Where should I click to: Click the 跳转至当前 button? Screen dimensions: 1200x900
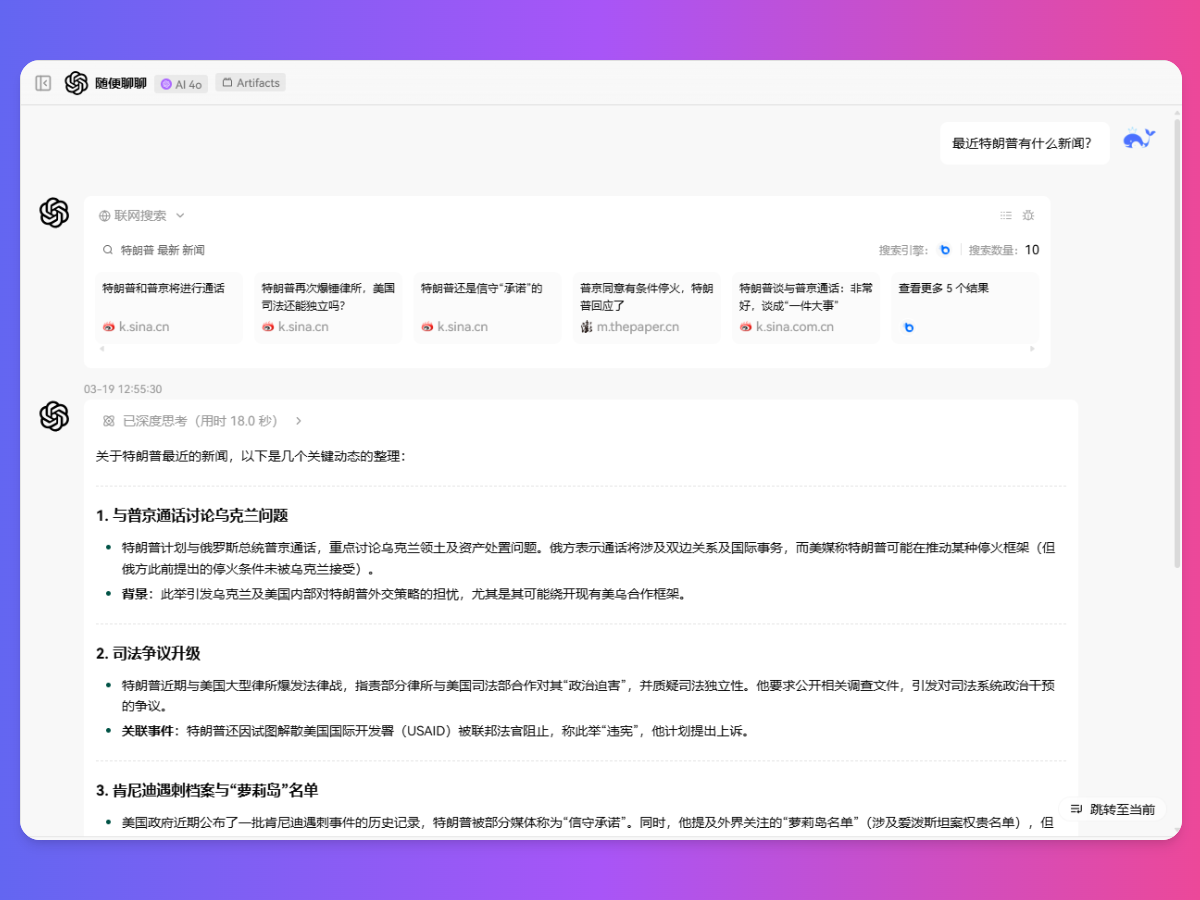[x=1111, y=810]
